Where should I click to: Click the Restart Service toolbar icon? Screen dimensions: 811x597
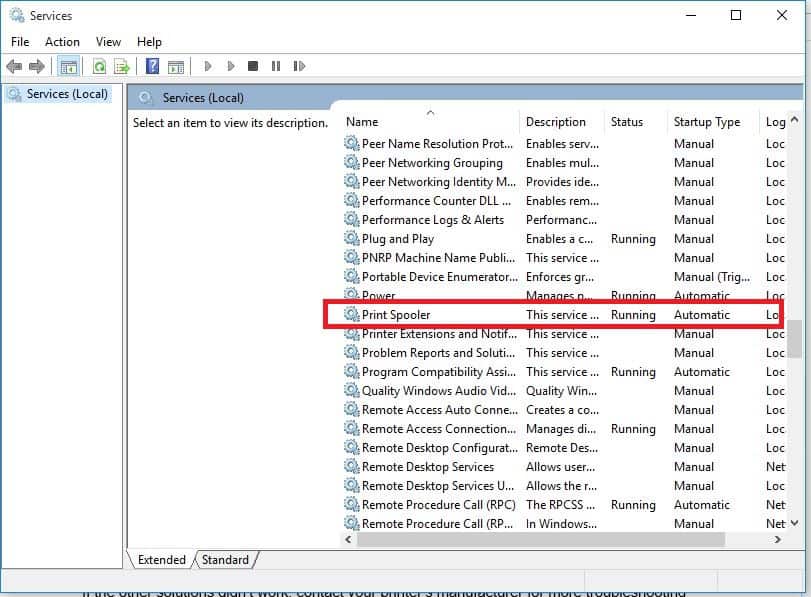tap(299, 67)
